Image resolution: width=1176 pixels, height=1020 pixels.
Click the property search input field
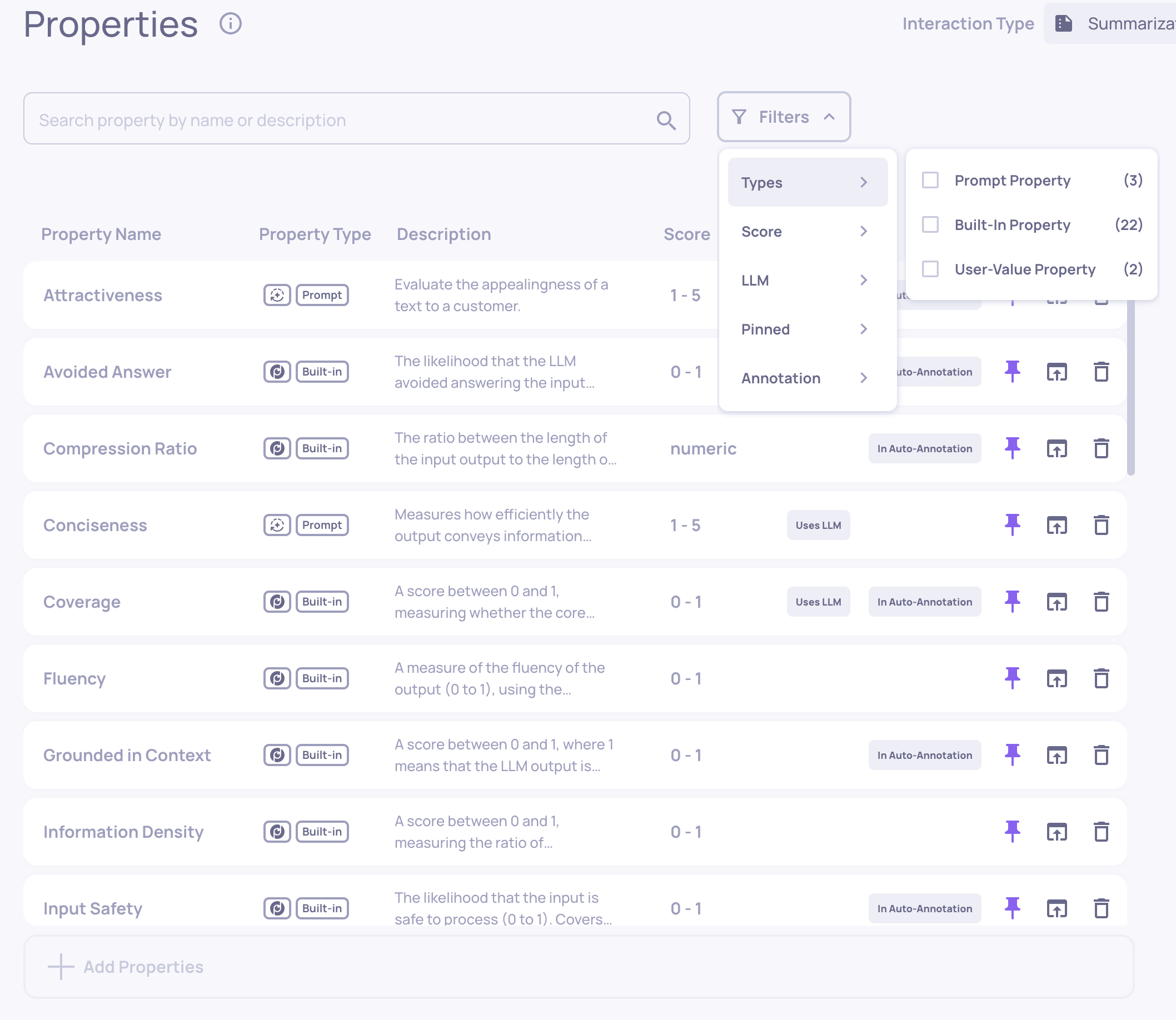(342, 120)
